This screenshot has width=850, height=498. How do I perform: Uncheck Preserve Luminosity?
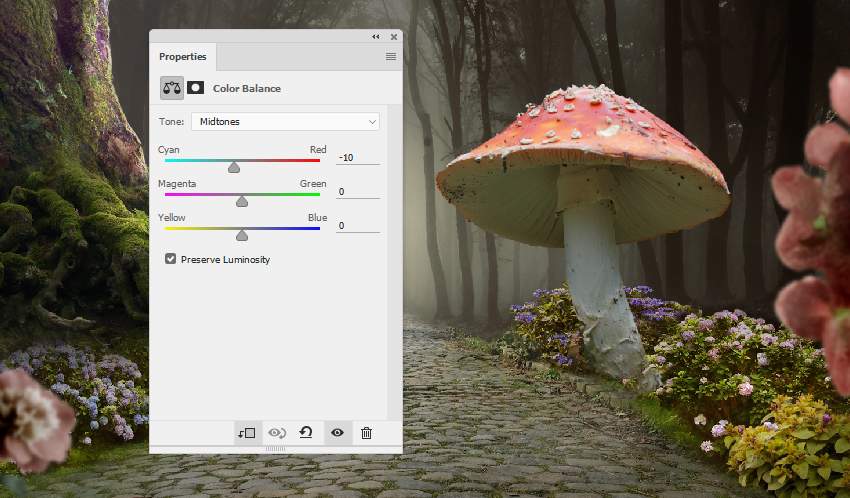[170, 259]
